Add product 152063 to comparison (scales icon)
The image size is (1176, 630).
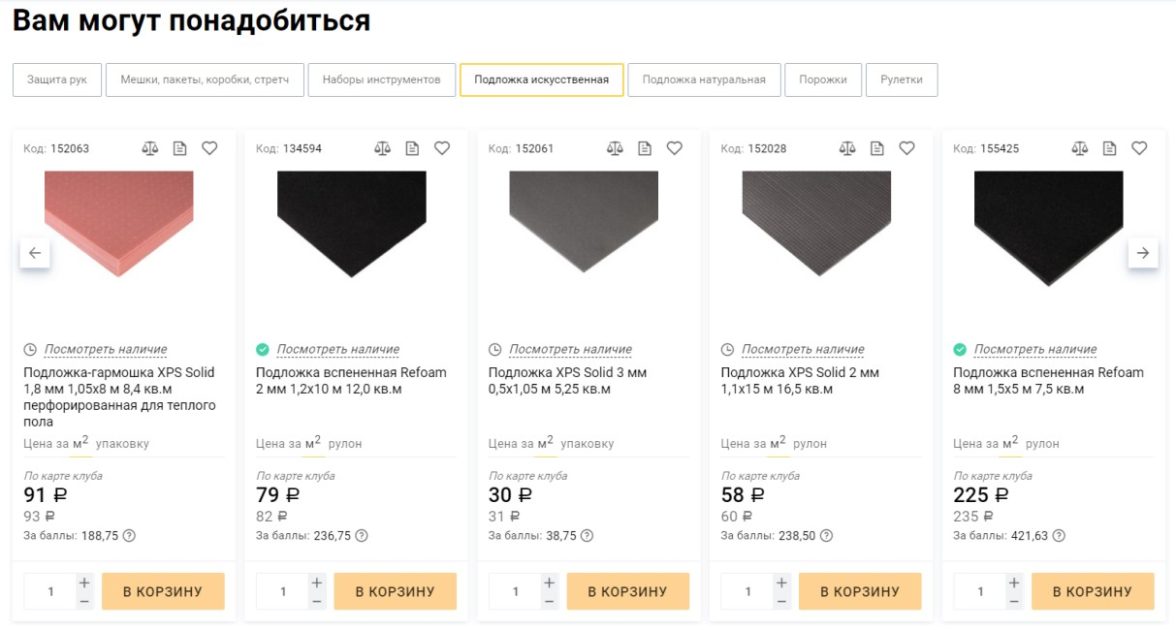(x=150, y=148)
